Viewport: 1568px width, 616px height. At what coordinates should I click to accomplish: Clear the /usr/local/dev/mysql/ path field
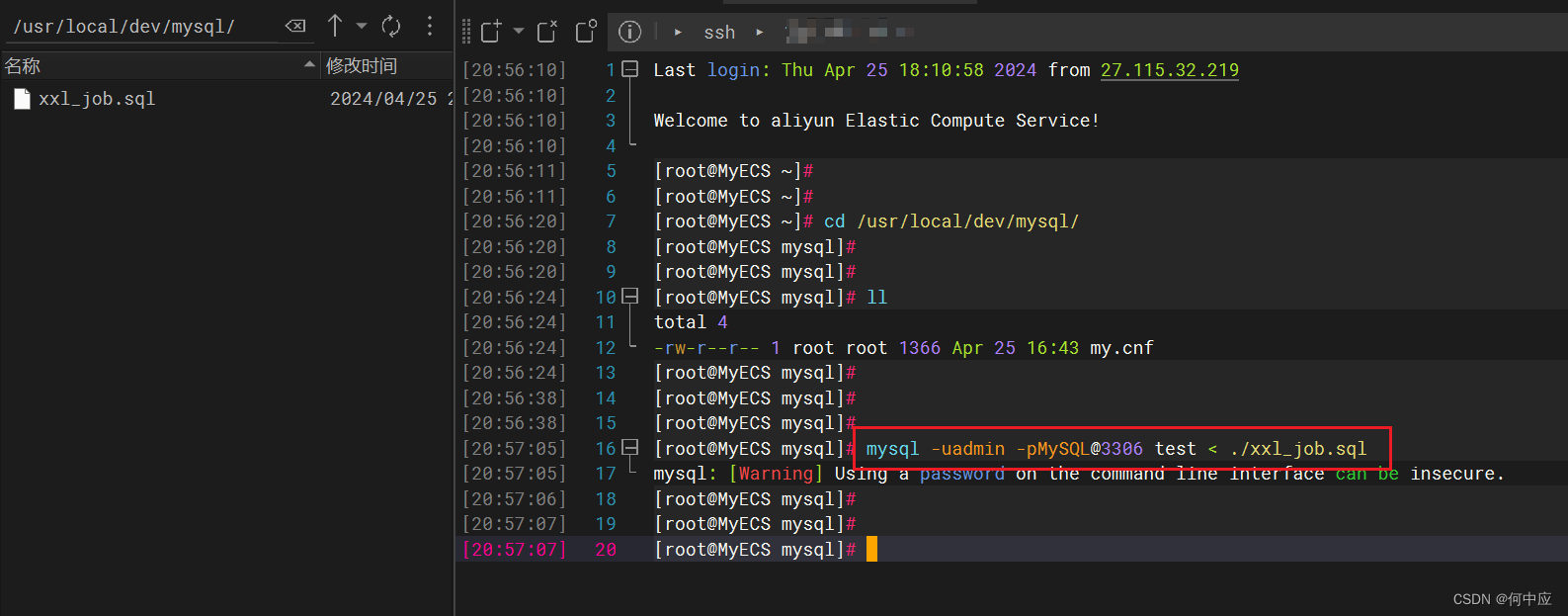(x=295, y=27)
